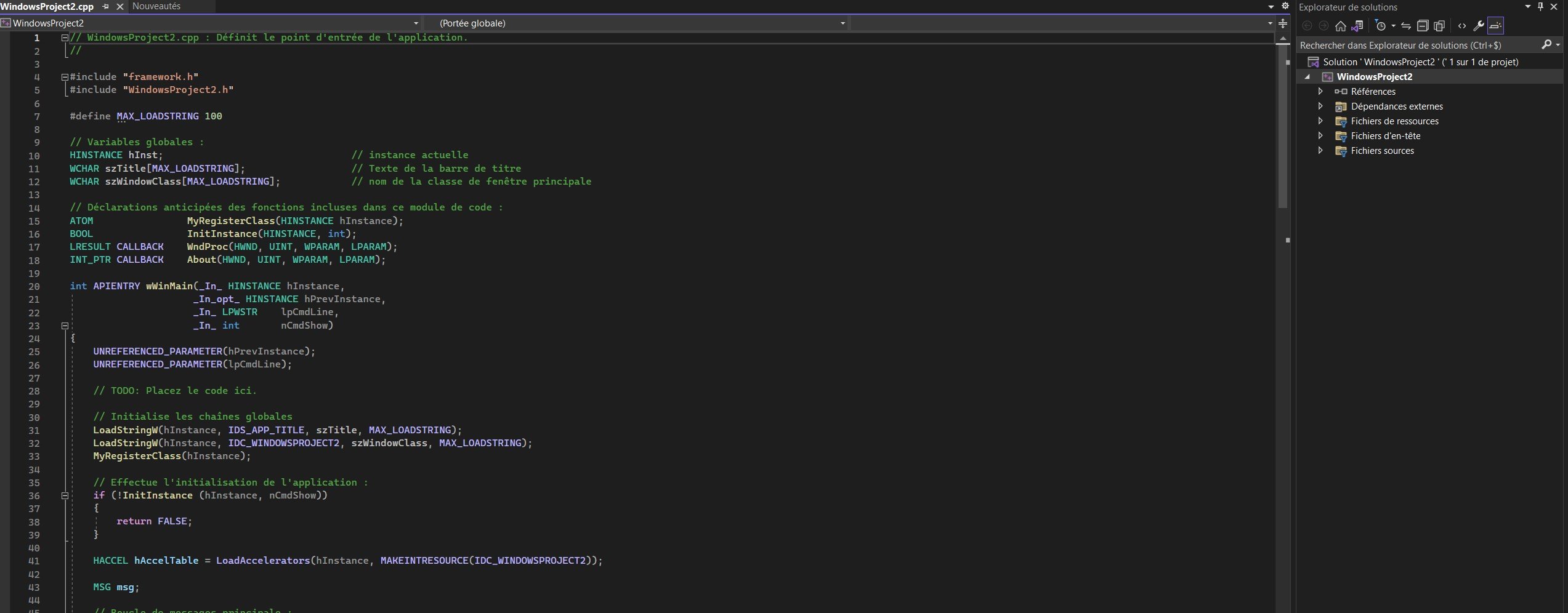This screenshot has width=1568, height=613.
Task: Toggle the Preview Selected Items button
Action: [x=1495, y=26]
